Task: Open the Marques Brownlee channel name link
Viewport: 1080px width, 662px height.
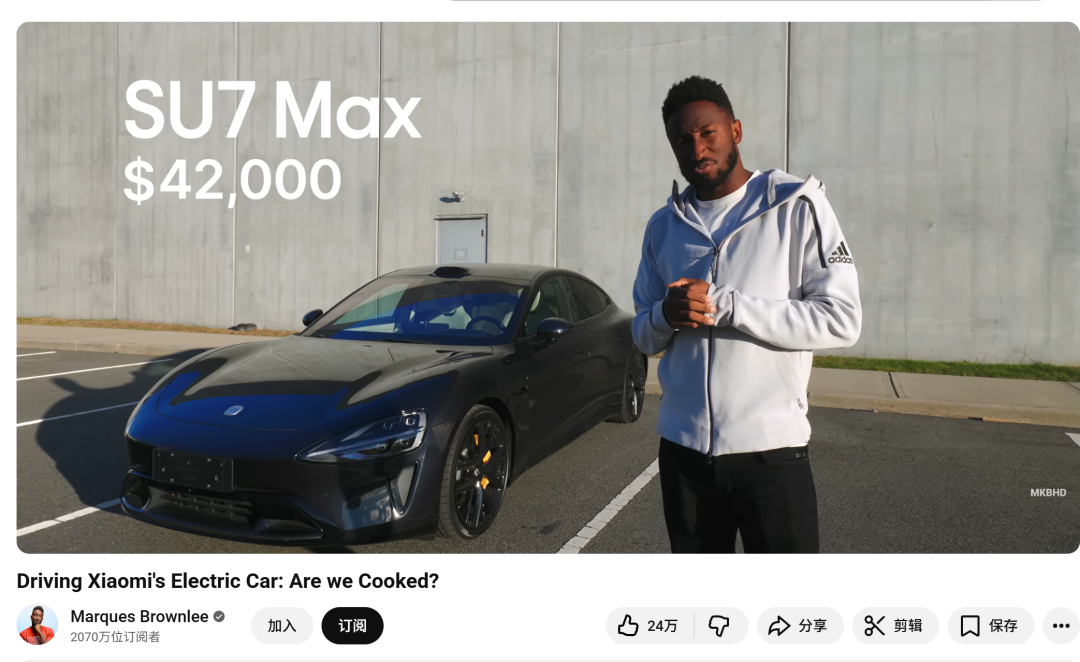Action: point(139,617)
